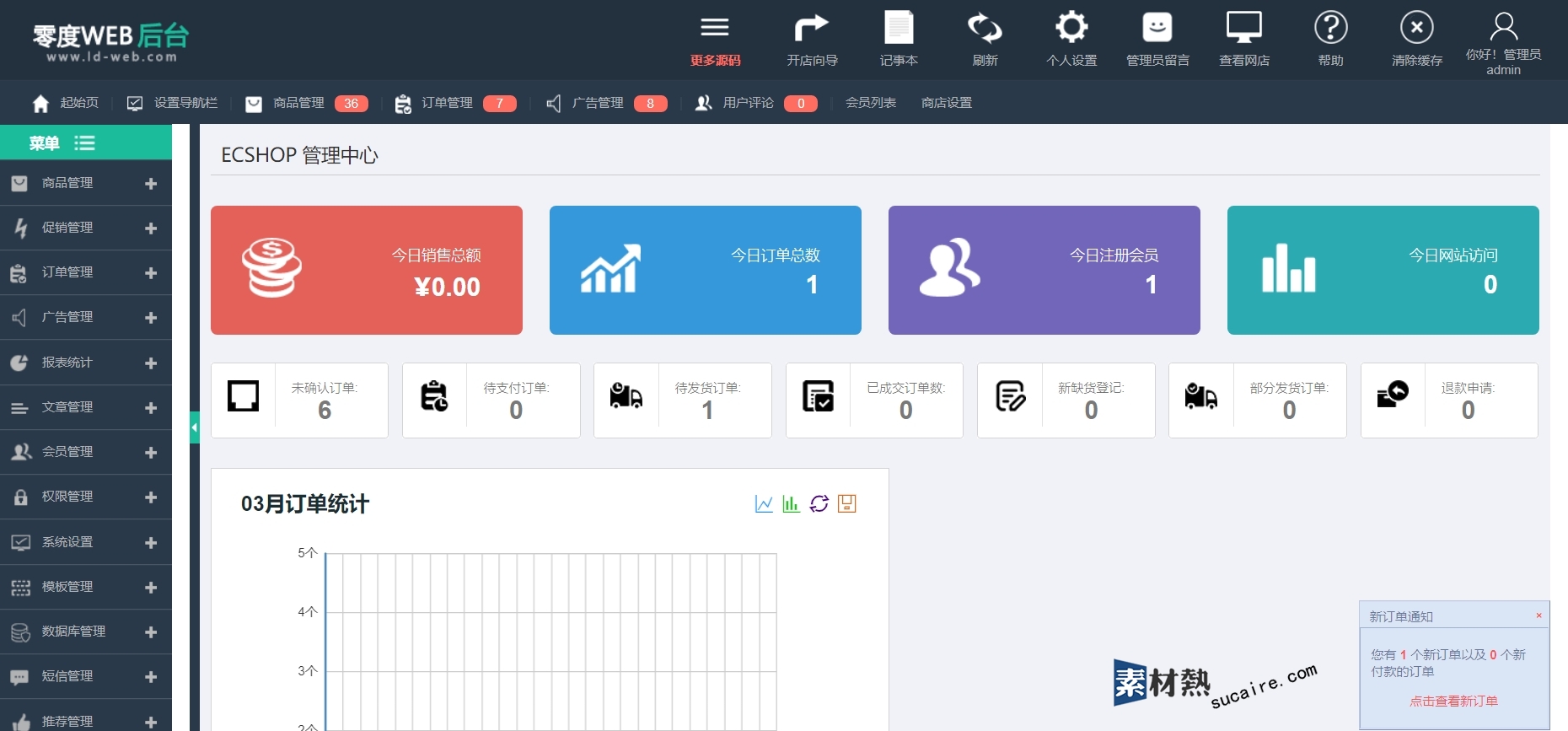The image size is (1568, 731).
Task: Expand 数据库管理 in the sidebar
Action: [x=151, y=632]
